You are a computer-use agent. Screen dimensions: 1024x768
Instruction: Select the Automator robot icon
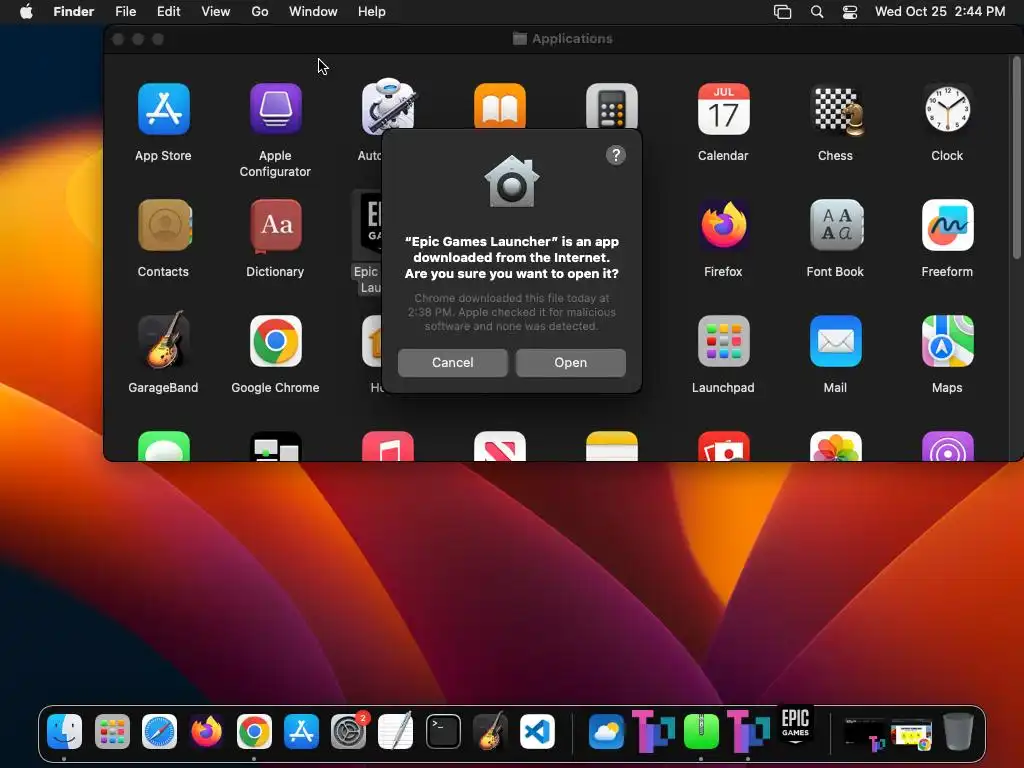point(389,104)
